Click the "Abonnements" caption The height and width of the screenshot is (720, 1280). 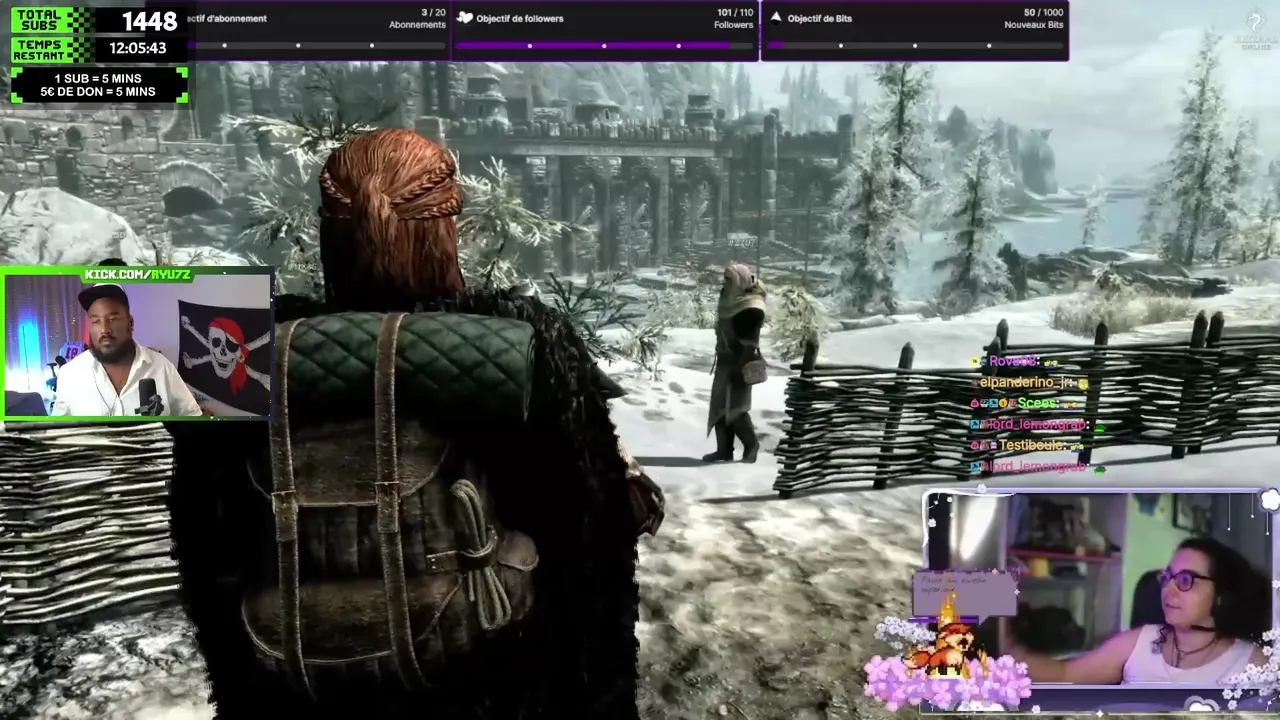[417, 25]
